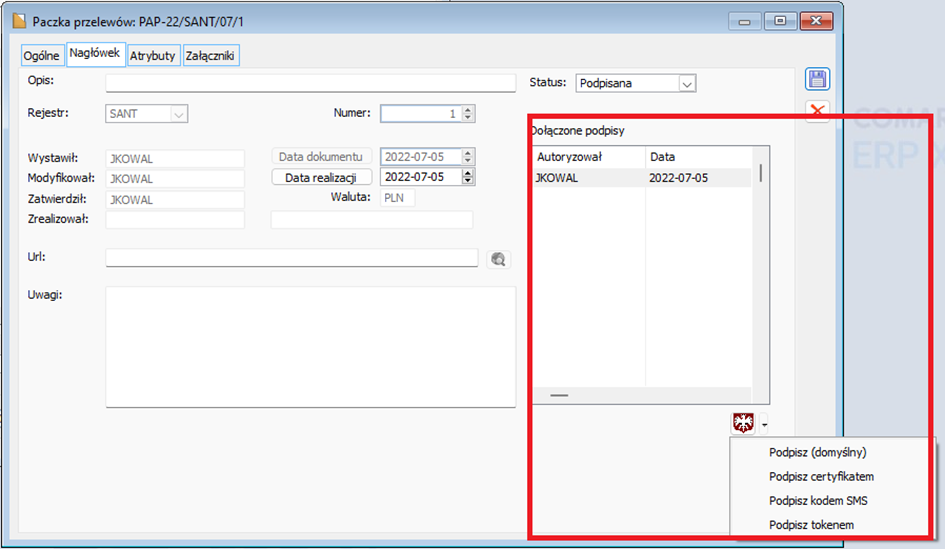Select the Nagłówek tab
The height and width of the screenshot is (549, 945).
95,53
